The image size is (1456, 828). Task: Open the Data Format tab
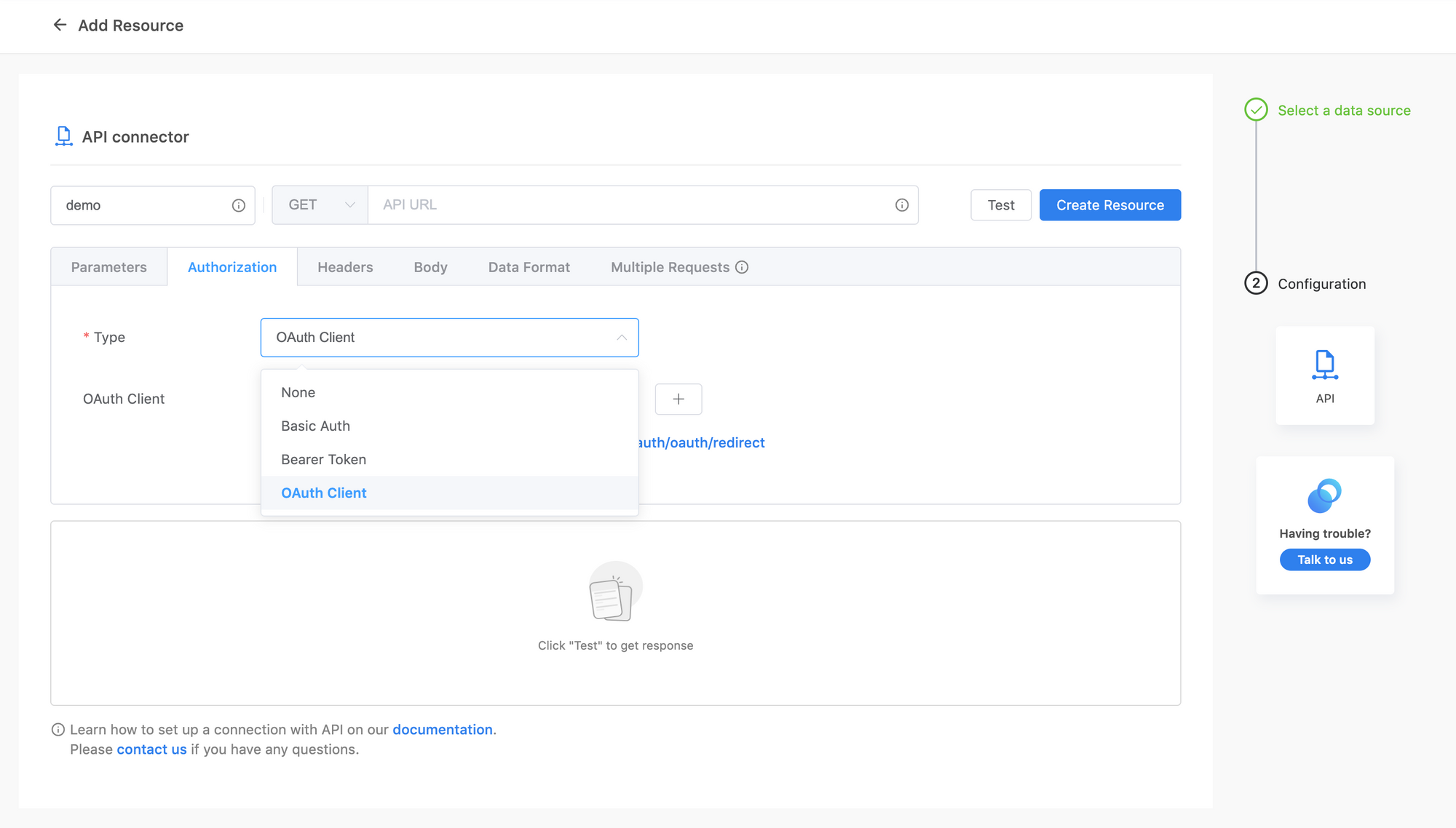529,267
